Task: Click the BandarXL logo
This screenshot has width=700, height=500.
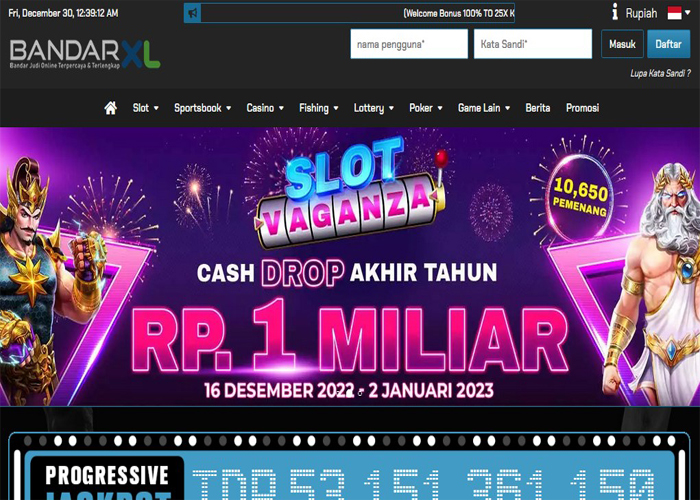Action: pos(85,54)
